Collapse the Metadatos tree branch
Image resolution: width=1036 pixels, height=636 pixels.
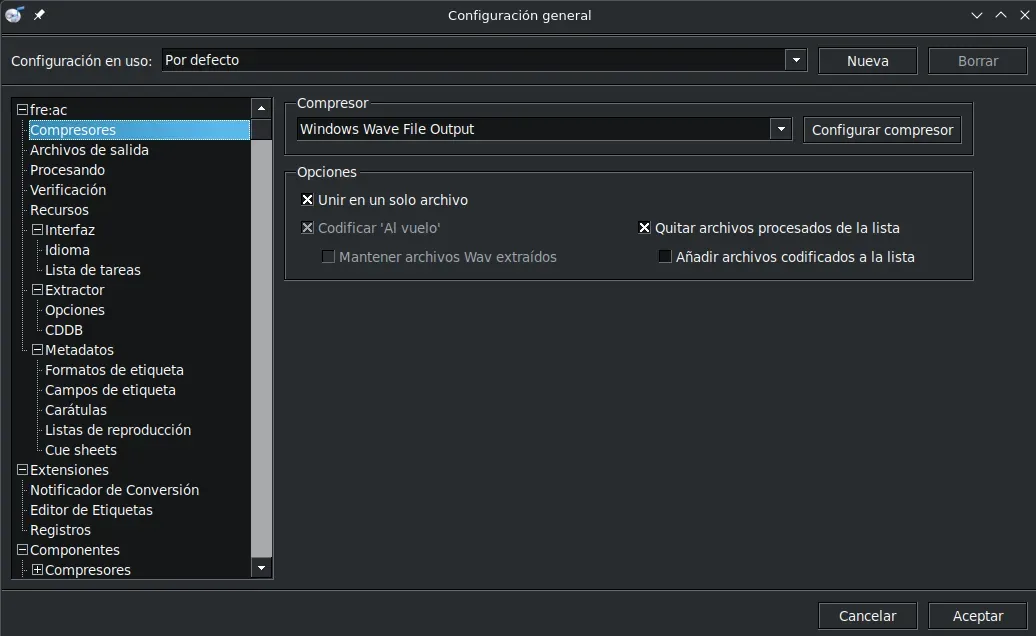36,349
